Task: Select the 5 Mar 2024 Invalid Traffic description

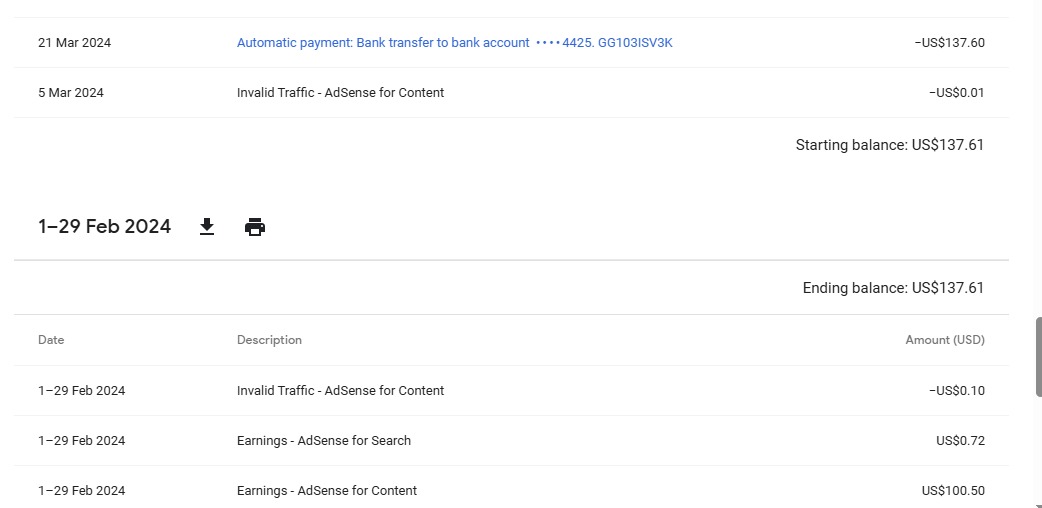Action: pos(340,92)
